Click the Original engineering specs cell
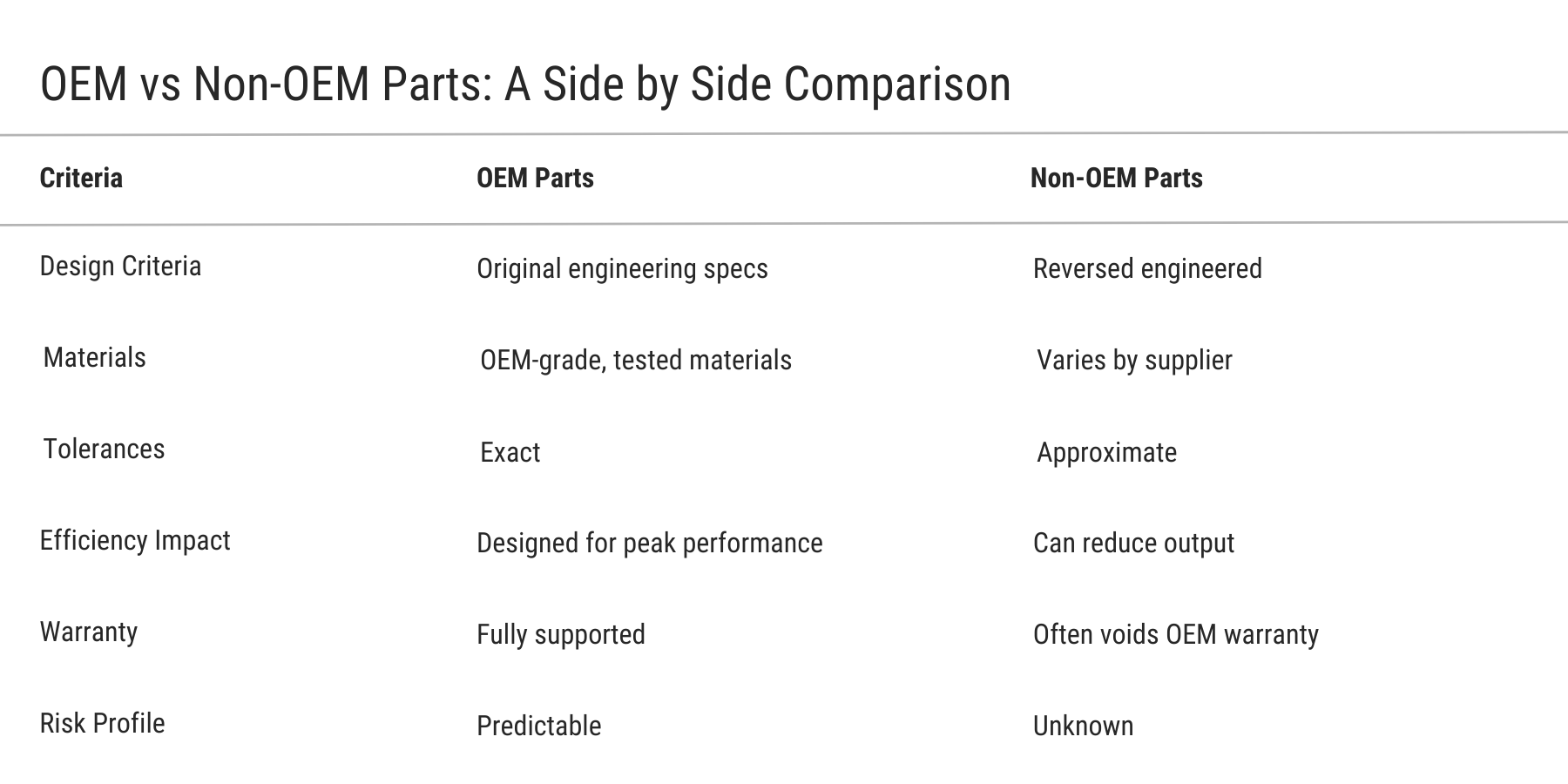The image size is (1568, 784). [x=622, y=269]
